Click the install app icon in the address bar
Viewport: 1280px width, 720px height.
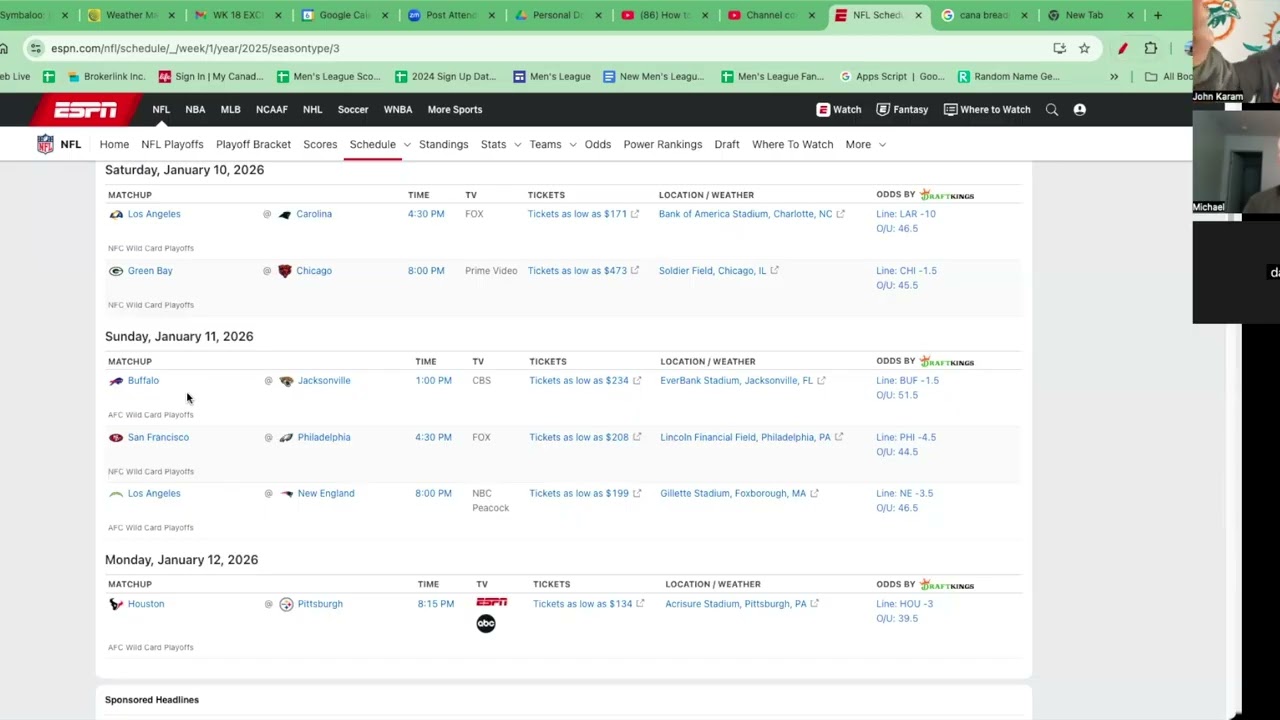pyautogui.click(x=1059, y=48)
